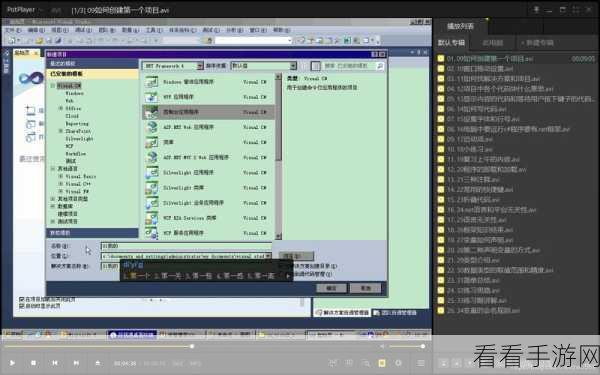
Task: Select the Workflow tree item
Action: pos(75,154)
